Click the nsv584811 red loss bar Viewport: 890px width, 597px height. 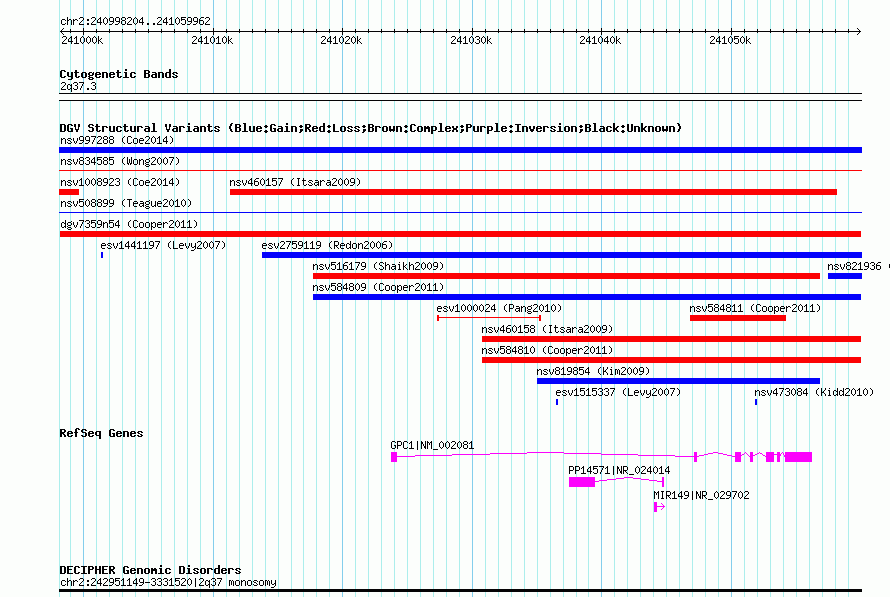click(x=738, y=318)
